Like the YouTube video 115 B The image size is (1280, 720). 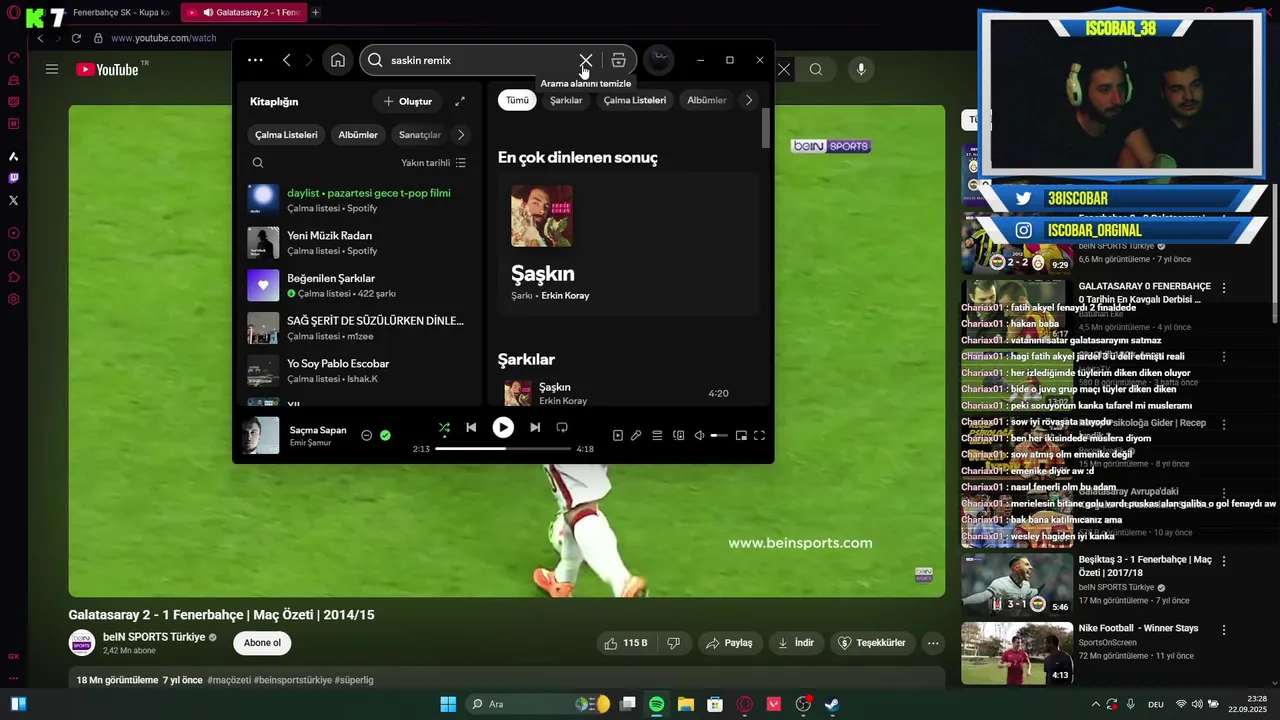[x=626, y=643]
